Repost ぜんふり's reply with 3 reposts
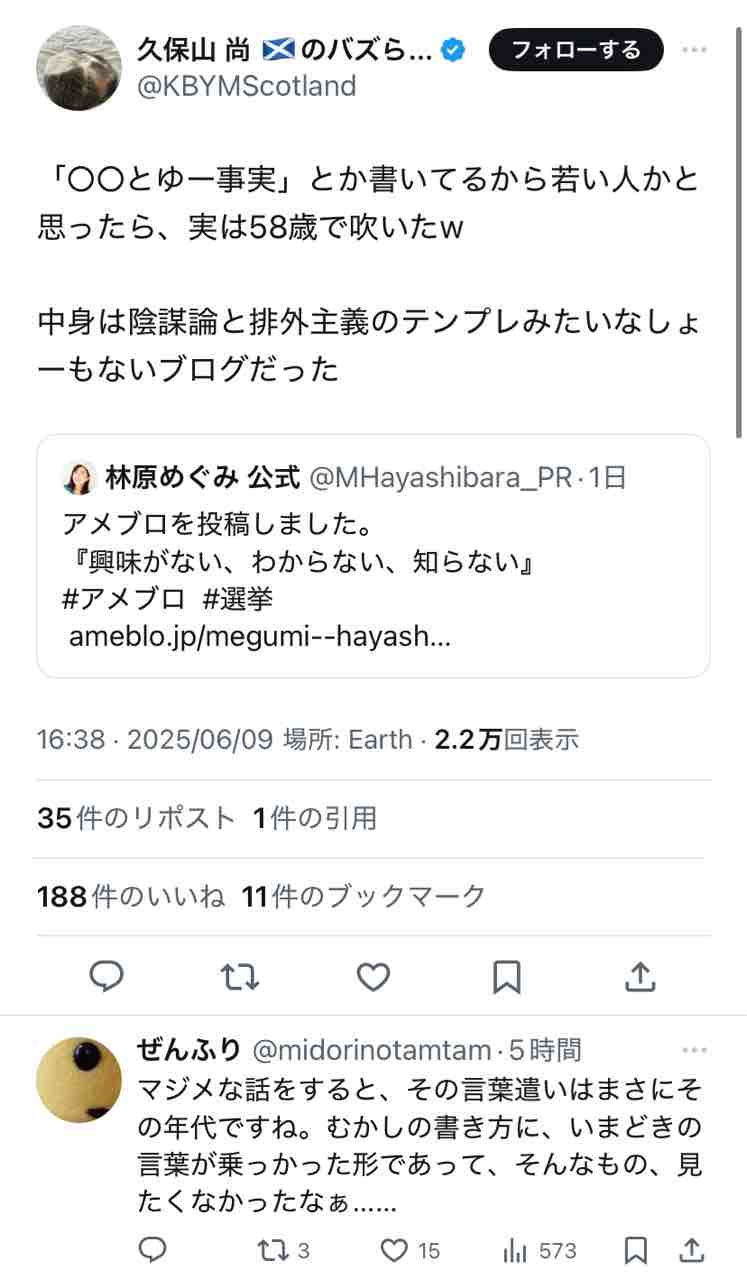Screen dimensions: 747x1280 click(284, 1250)
